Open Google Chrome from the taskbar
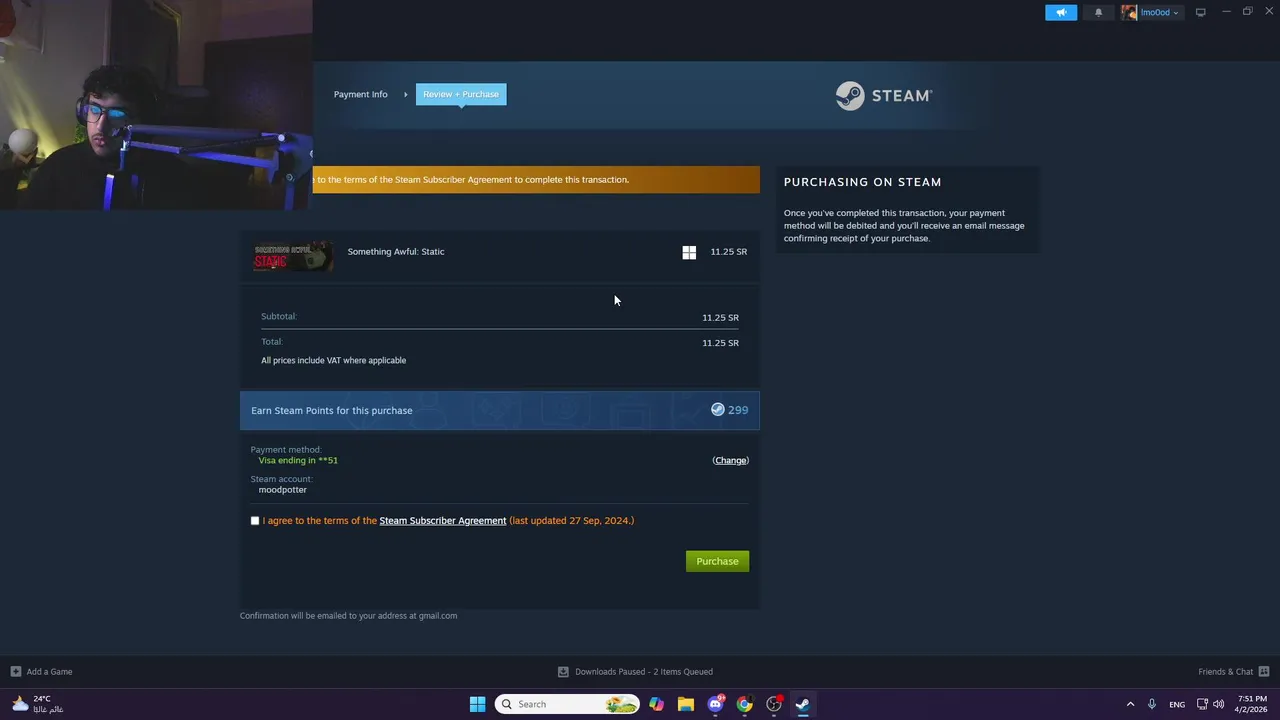Viewport: 1280px width, 720px height. coord(744,704)
